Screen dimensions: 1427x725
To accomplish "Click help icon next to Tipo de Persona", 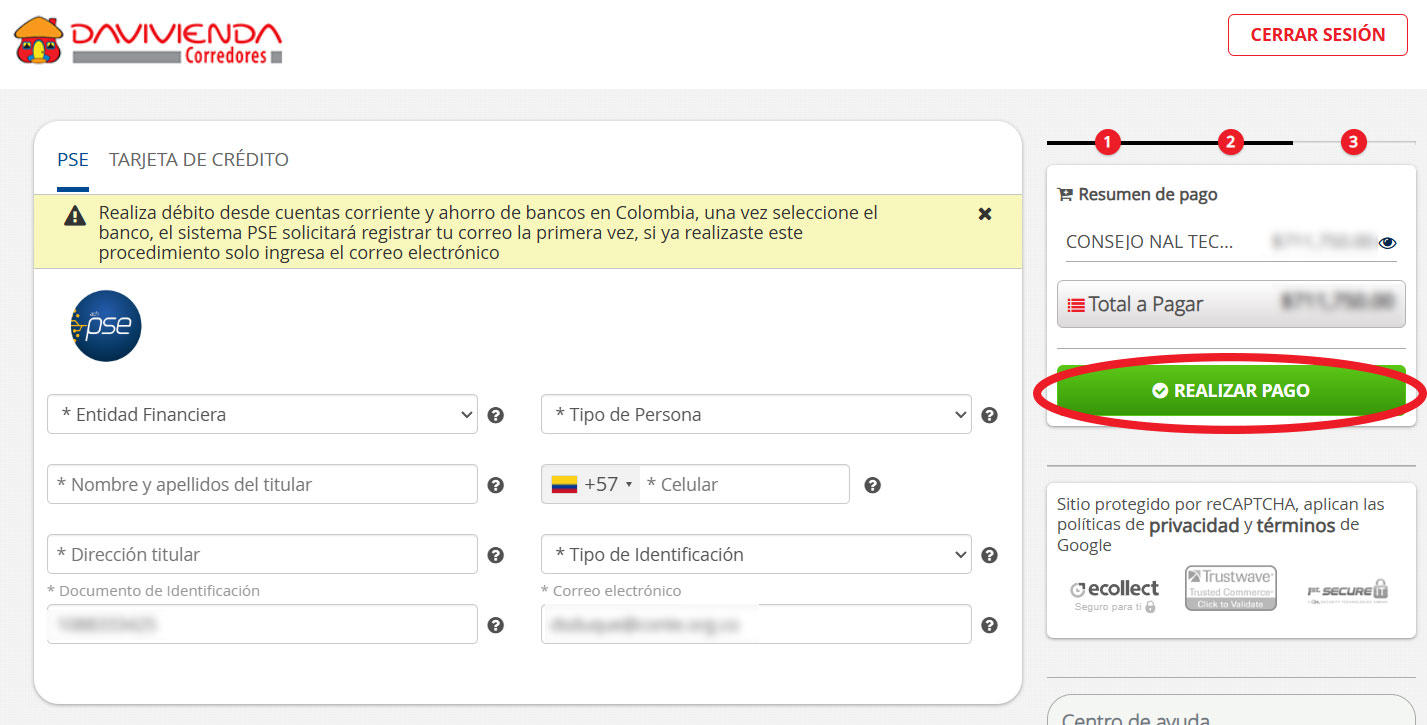I will coord(989,415).
